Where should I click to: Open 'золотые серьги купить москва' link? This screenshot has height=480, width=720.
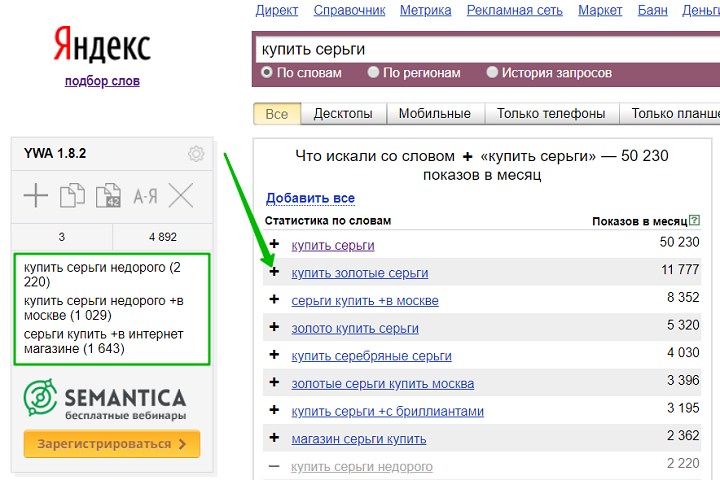(x=382, y=384)
